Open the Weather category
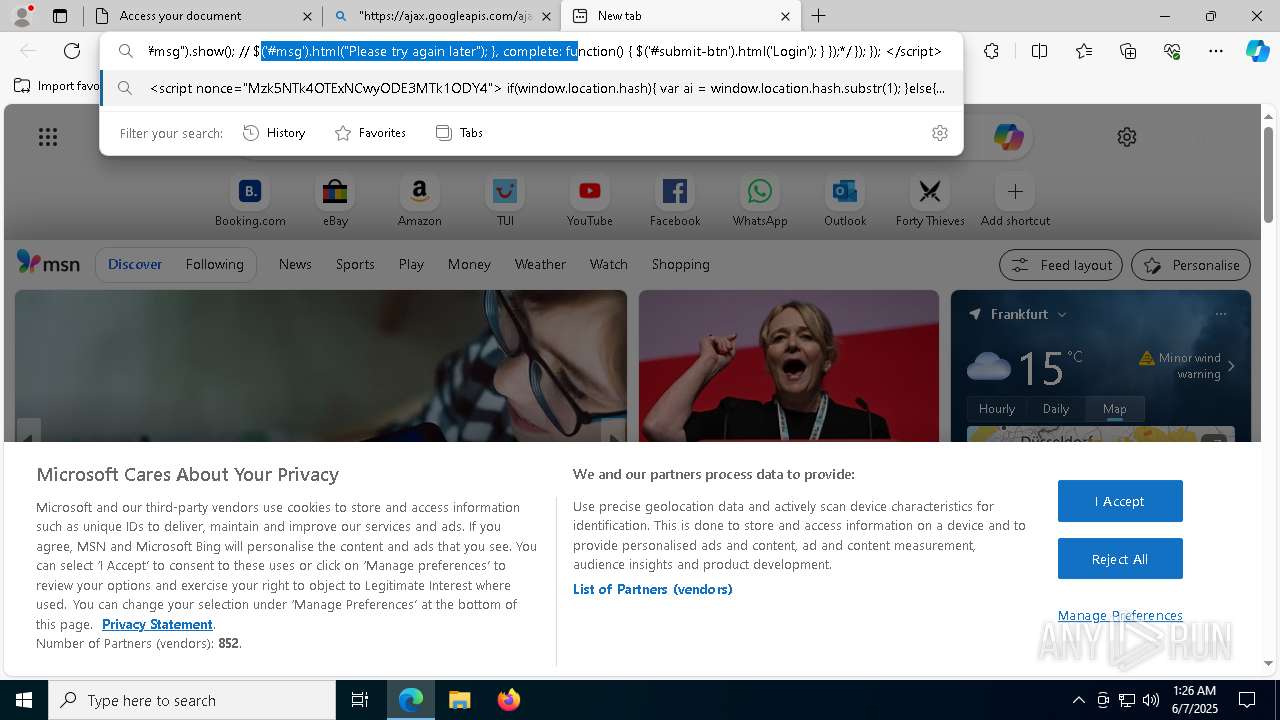Viewport: 1280px width, 720px height. point(540,265)
